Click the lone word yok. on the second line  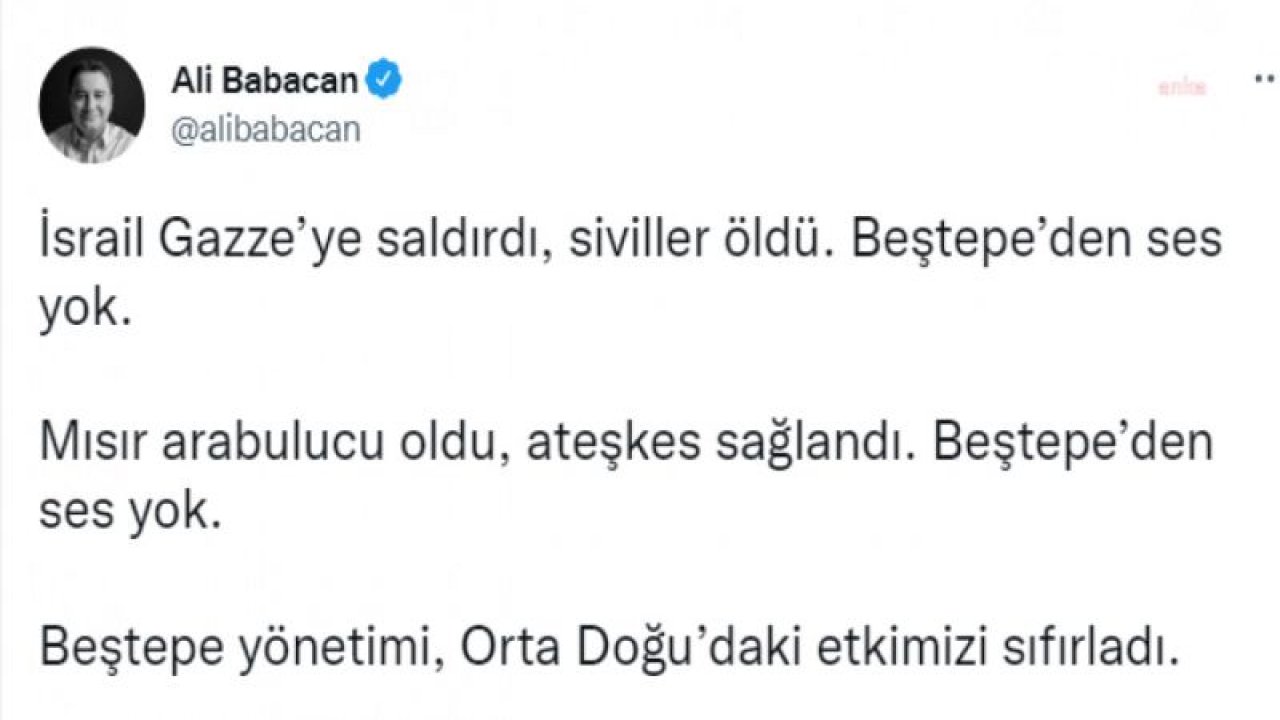[x=85, y=312]
